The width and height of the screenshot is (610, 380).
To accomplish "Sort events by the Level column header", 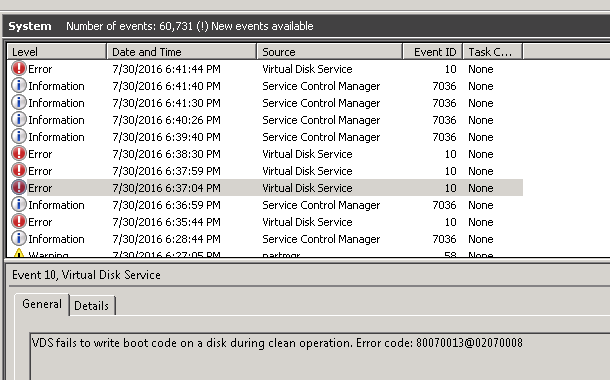I will [x=57, y=52].
